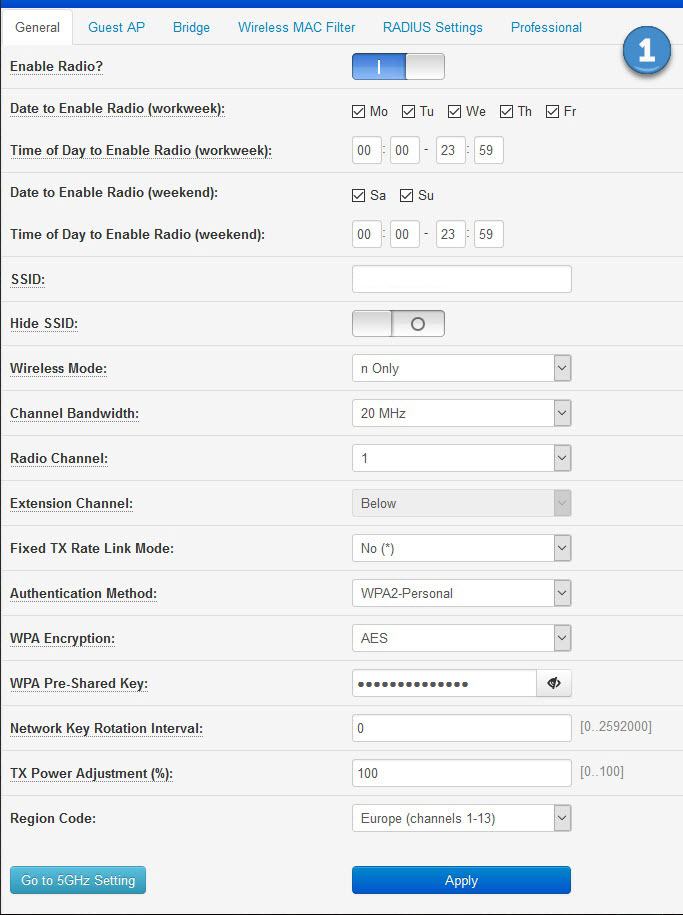This screenshot has width=683, height=915.
Task: Toggle the Hide SSID switch
Action: click(x=398, y=324)
